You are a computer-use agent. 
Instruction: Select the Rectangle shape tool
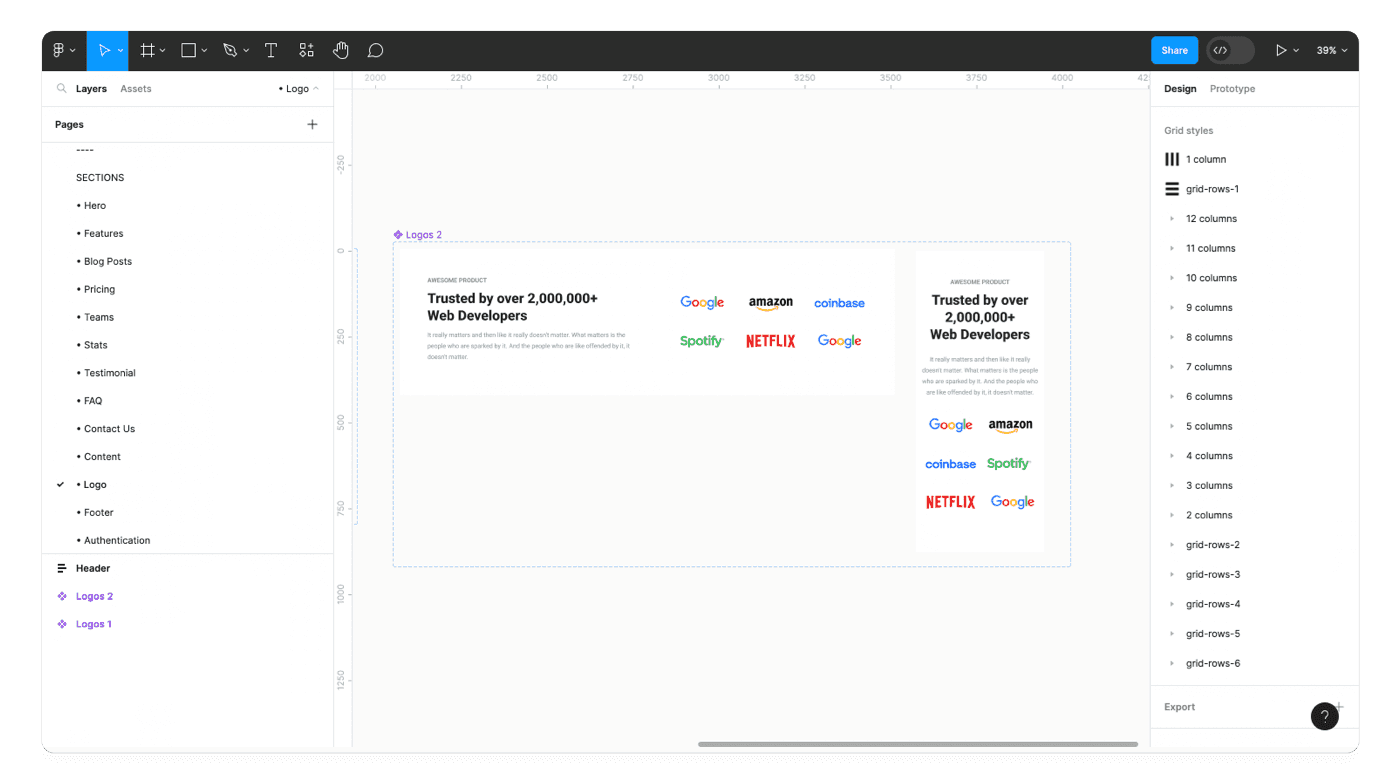pyautogui.click(x=188, y=50)
